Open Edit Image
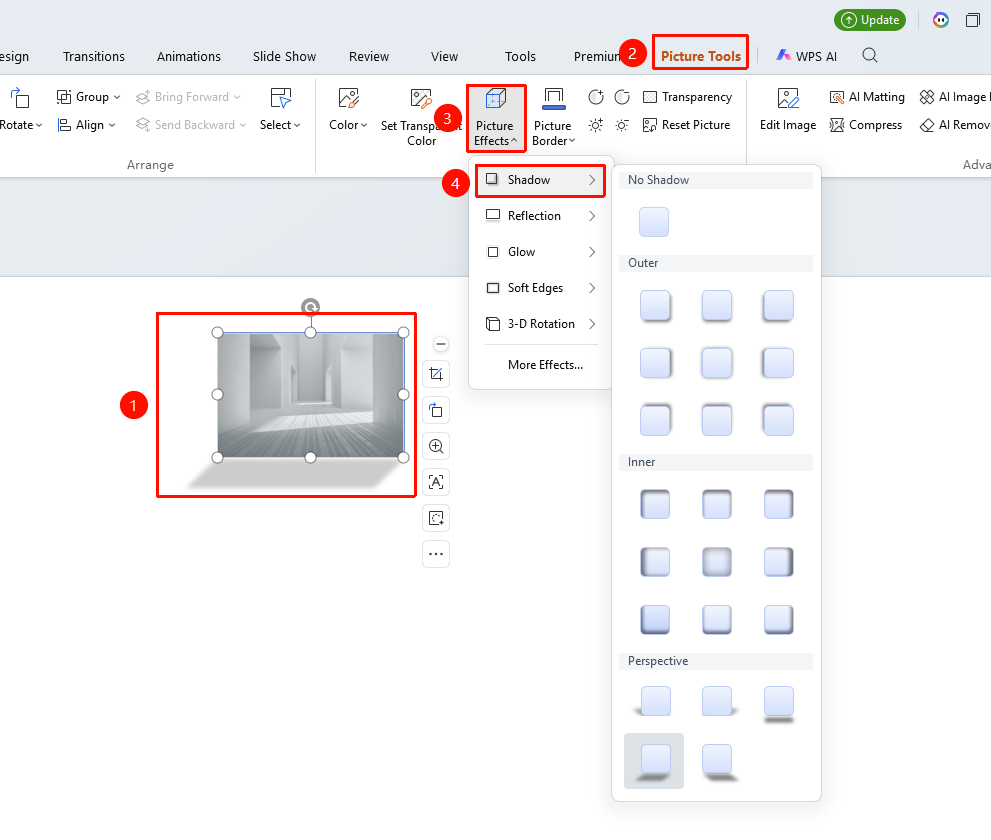 (787, 110)
